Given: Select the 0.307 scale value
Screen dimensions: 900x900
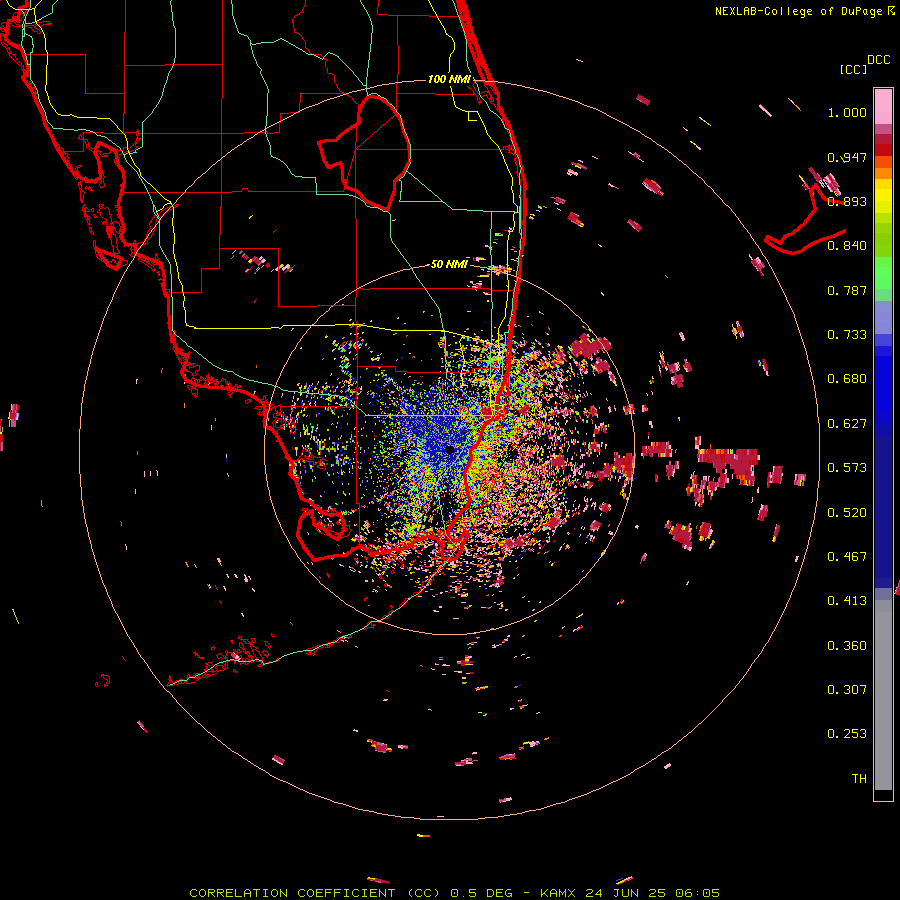Looking at the screenshot, I should (x=847, y=690).
